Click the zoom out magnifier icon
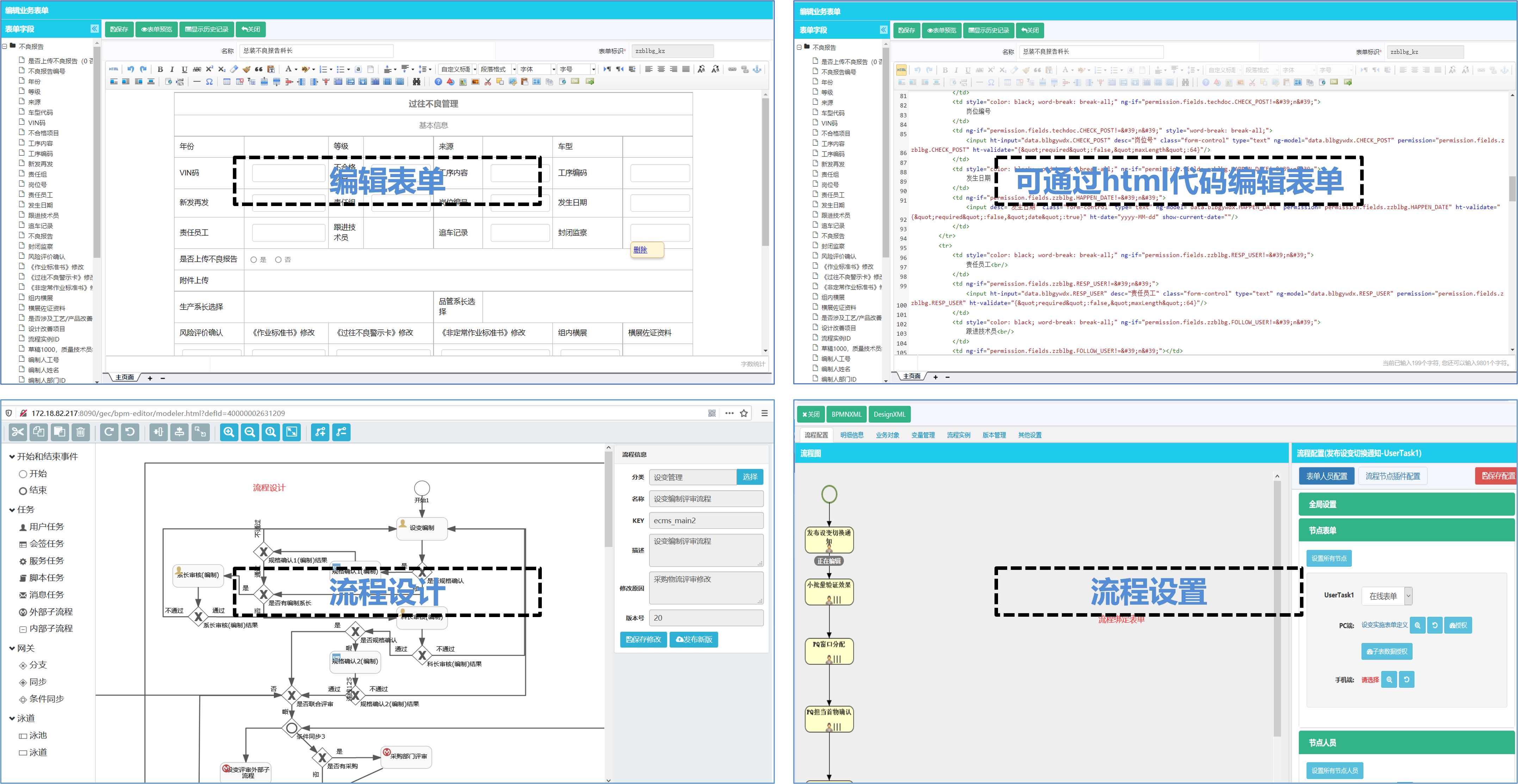 click(250, 433)
